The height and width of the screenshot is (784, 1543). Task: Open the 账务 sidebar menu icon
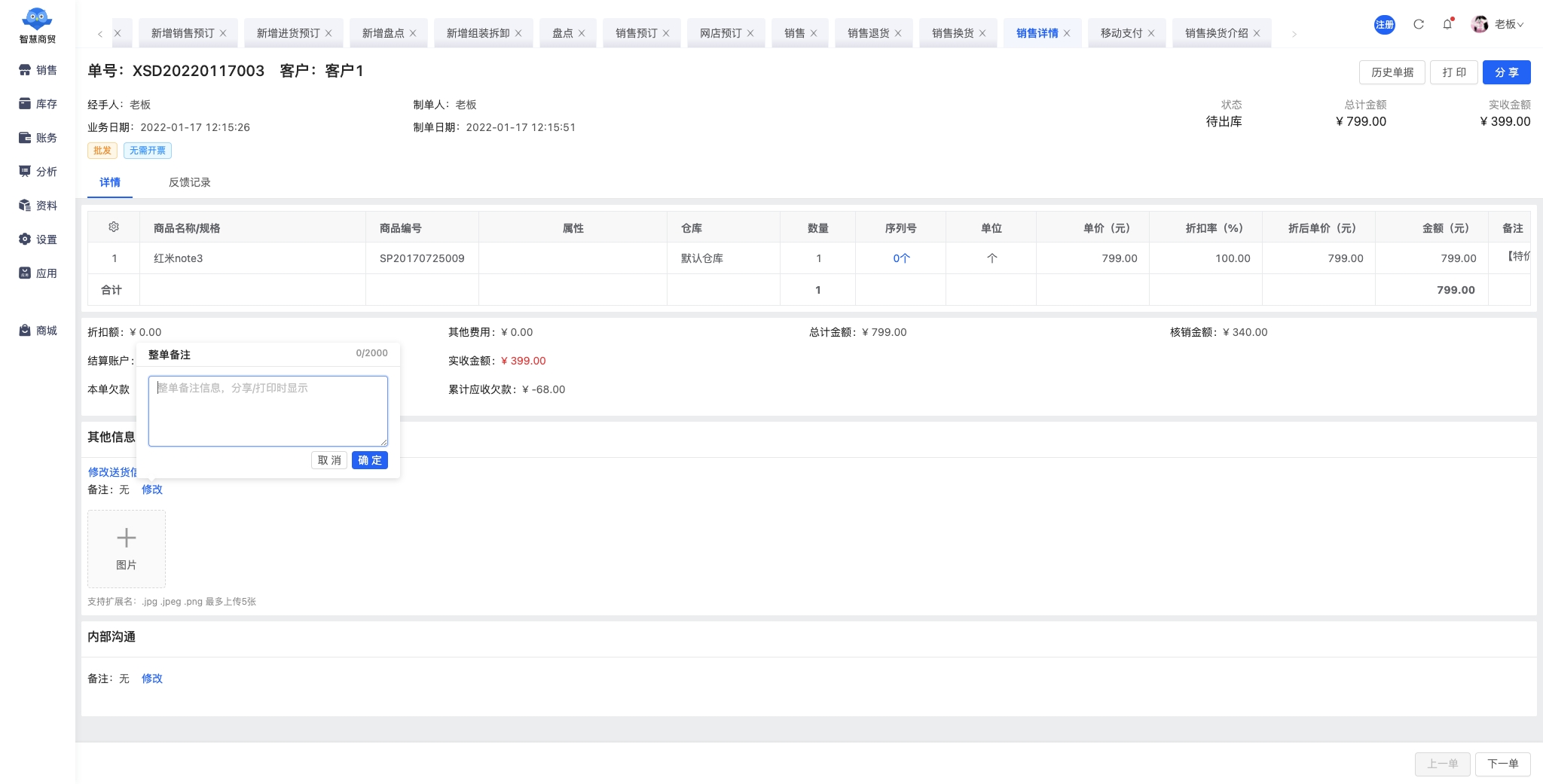pyautogui.click(x=25, y=138)
